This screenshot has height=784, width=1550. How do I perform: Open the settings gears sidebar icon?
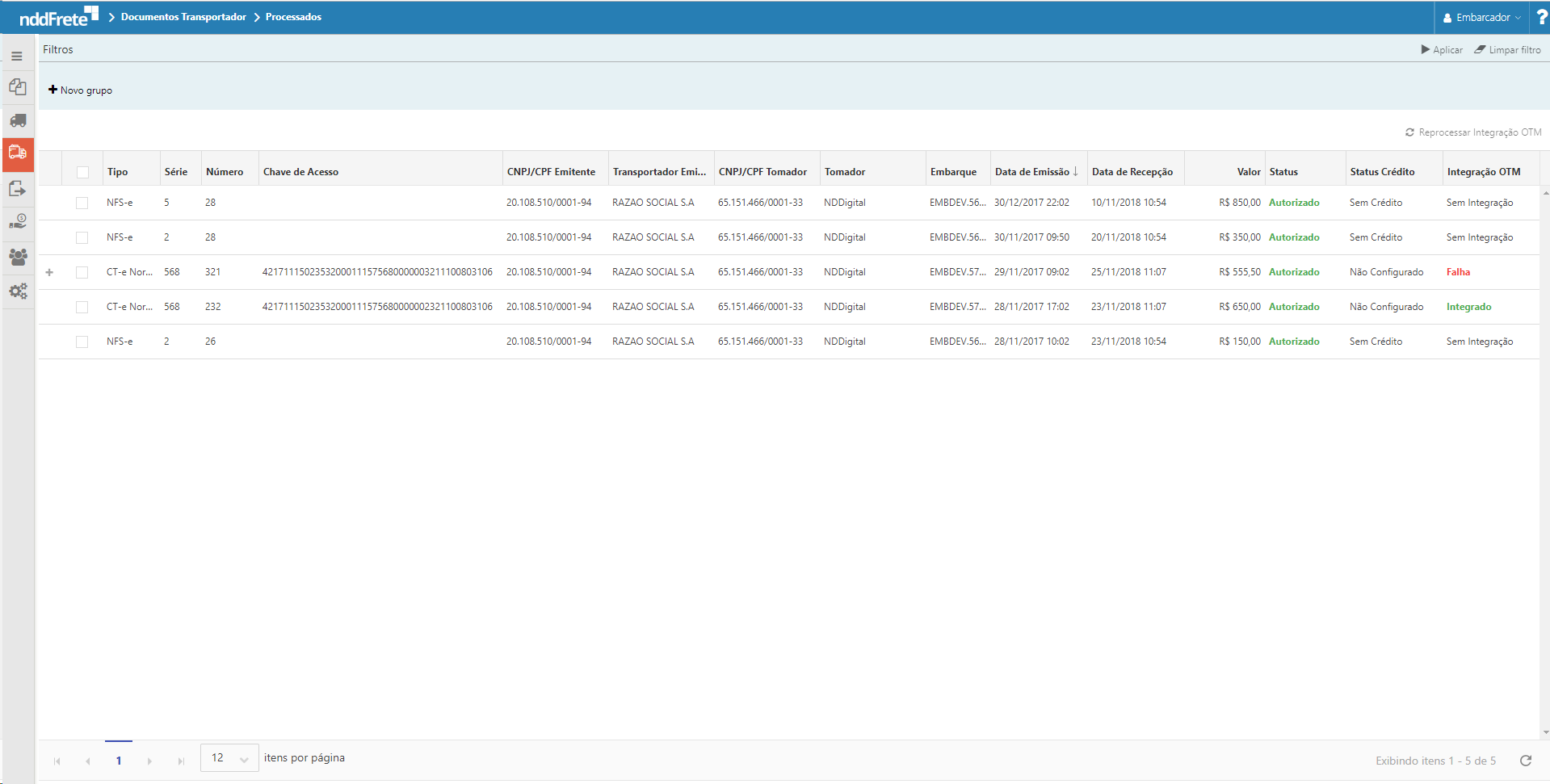click(18, 291)
